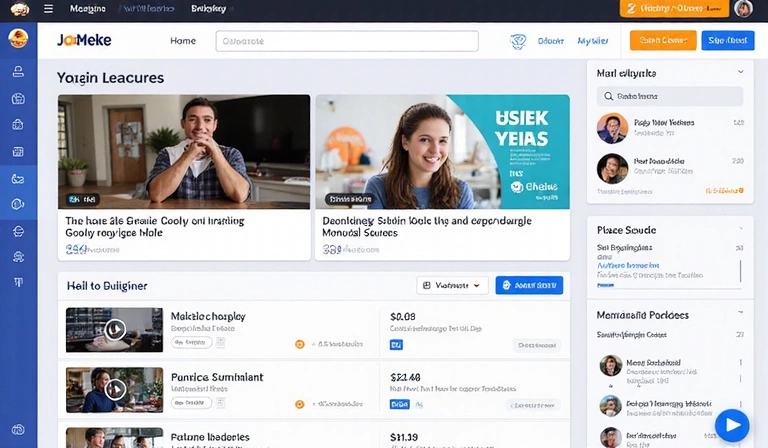Open the user avatar in the dark top bar
The width and height of the screenshot is (768, 448).
click(743, 9)
